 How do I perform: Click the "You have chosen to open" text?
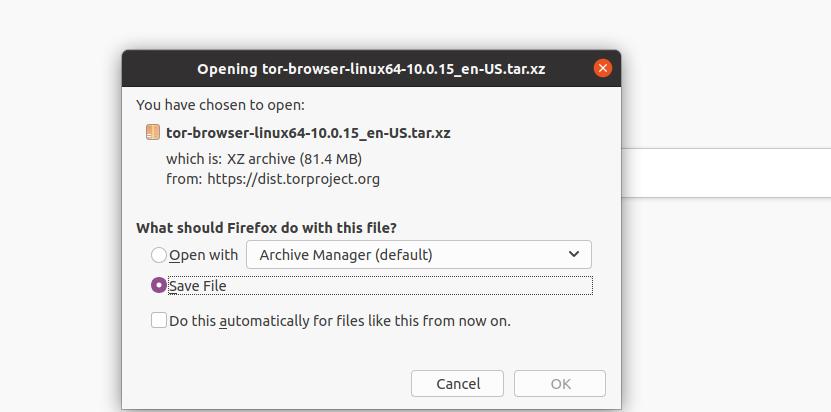coord(220,104)
